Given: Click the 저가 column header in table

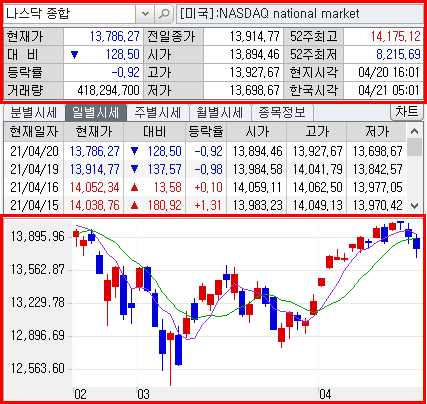Looking at the screenshot, I should [x=377, y=132].
